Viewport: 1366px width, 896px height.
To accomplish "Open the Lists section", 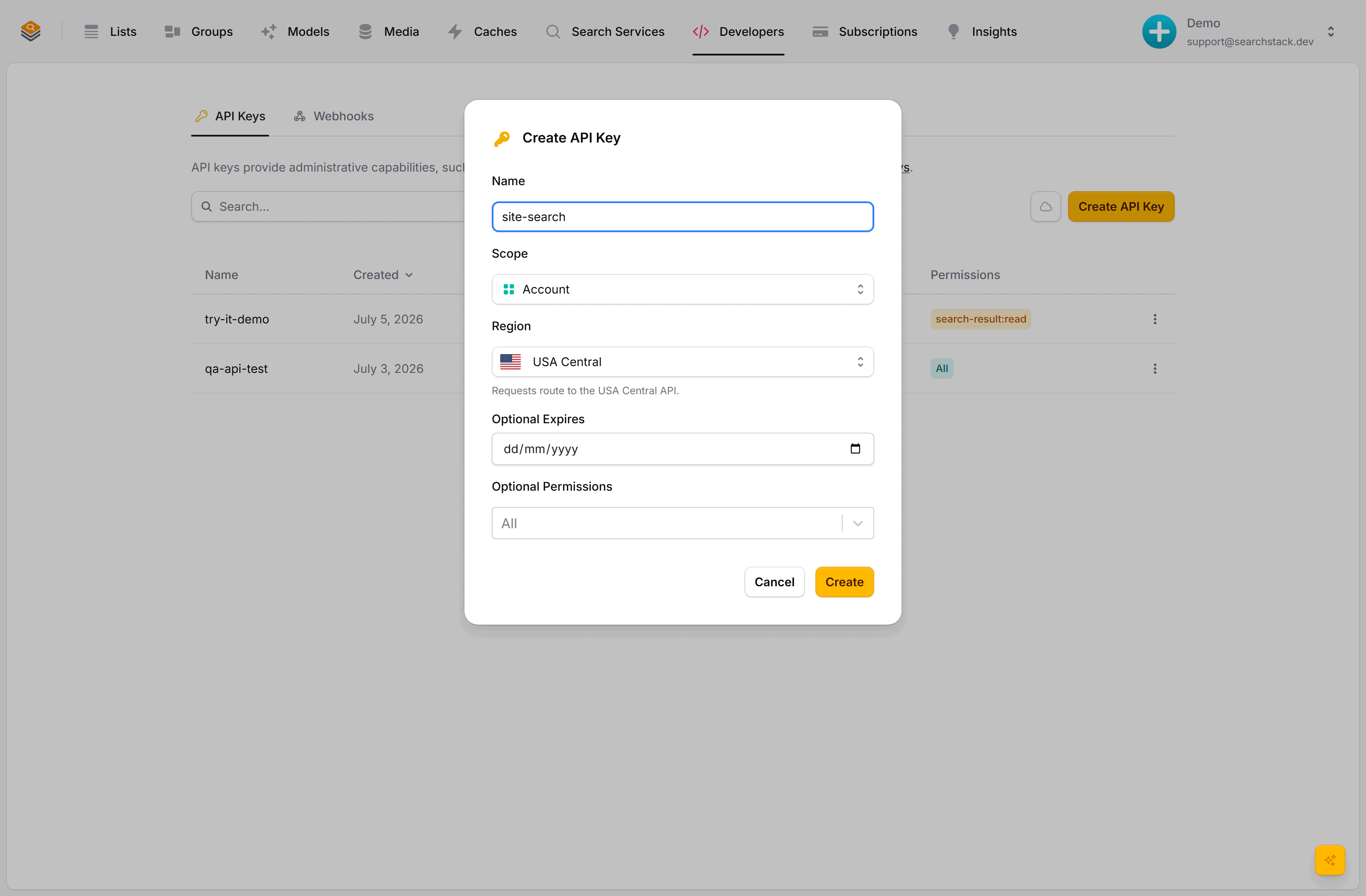I will click(x=110, y=32).
